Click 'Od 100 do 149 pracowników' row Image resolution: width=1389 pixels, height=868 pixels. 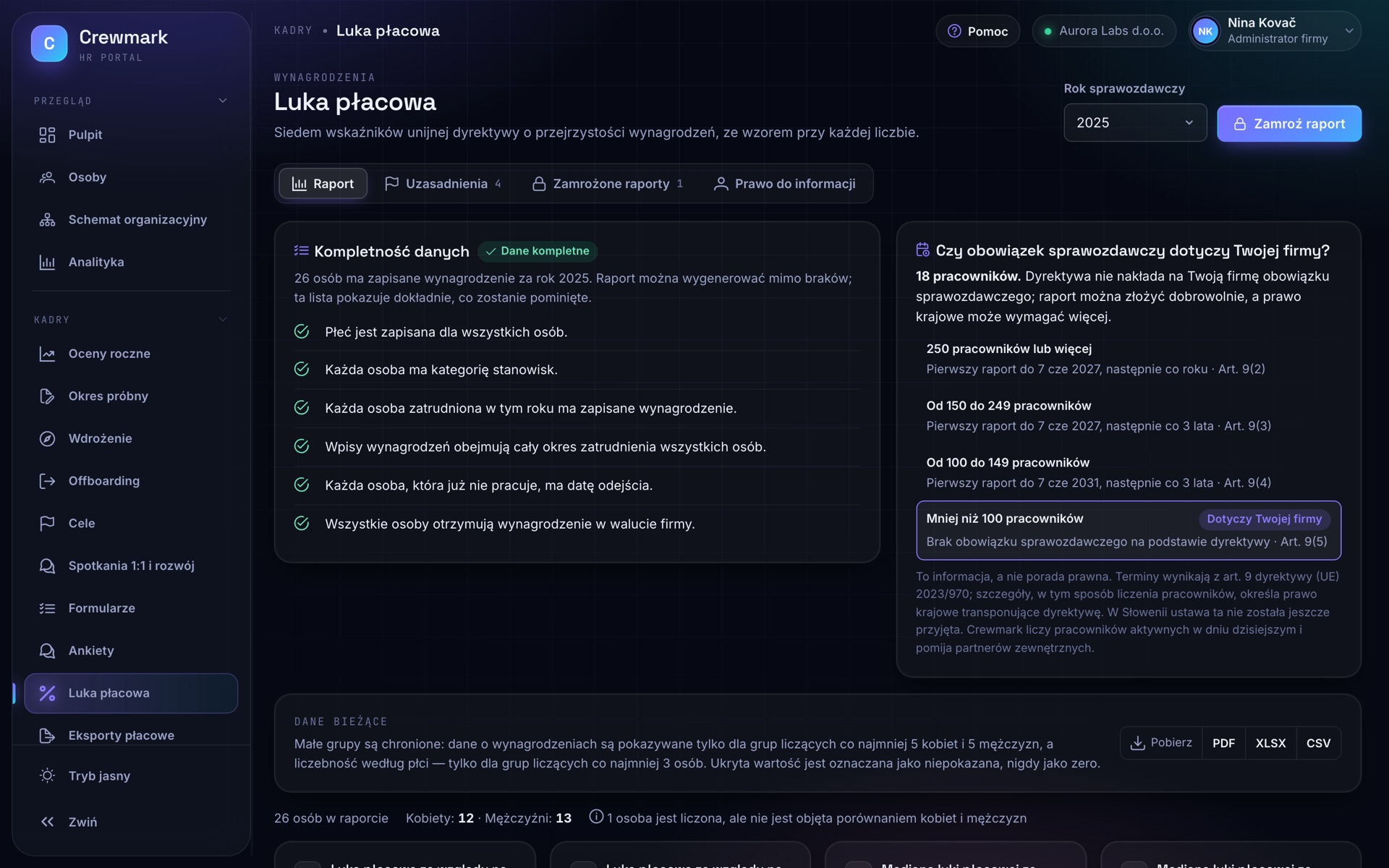tap(1128, 472)
